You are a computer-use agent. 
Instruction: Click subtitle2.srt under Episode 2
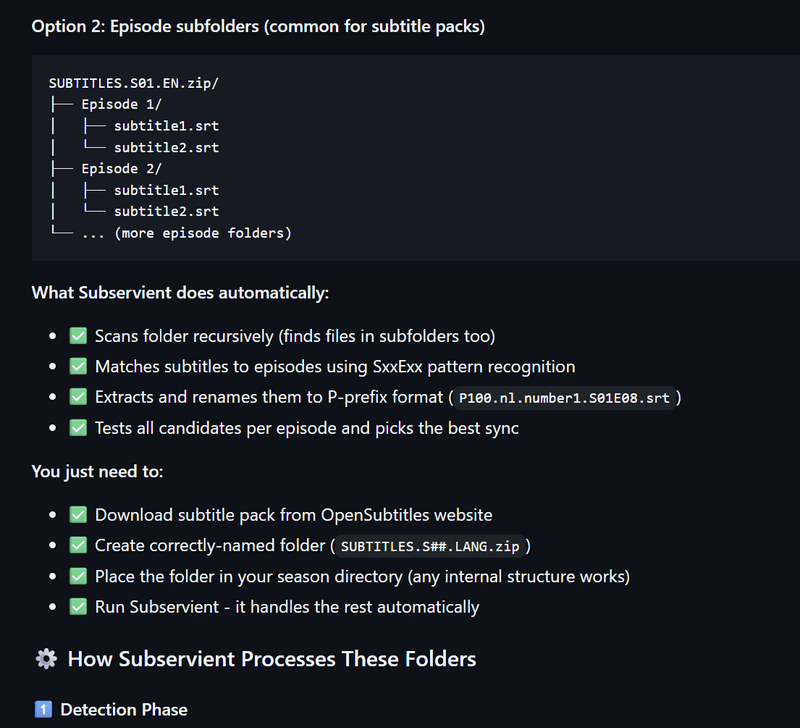(166, 211)
